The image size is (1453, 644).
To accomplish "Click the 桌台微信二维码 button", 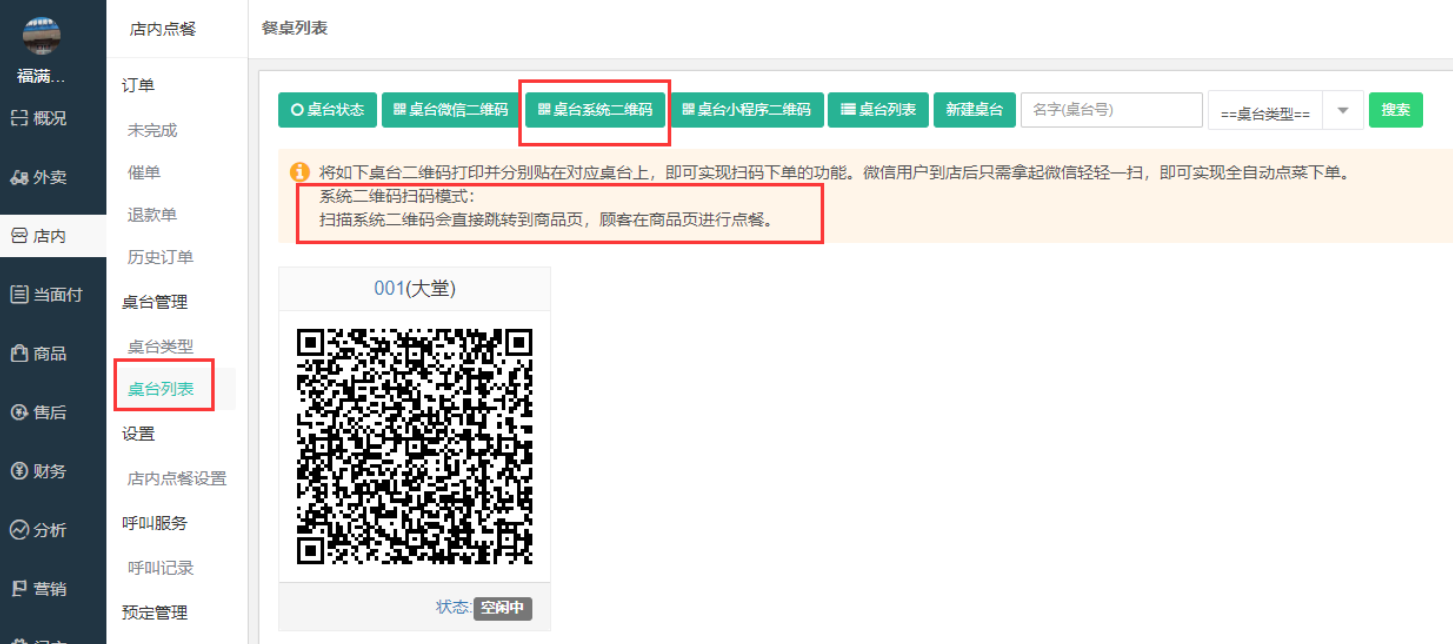I will 450,110.
